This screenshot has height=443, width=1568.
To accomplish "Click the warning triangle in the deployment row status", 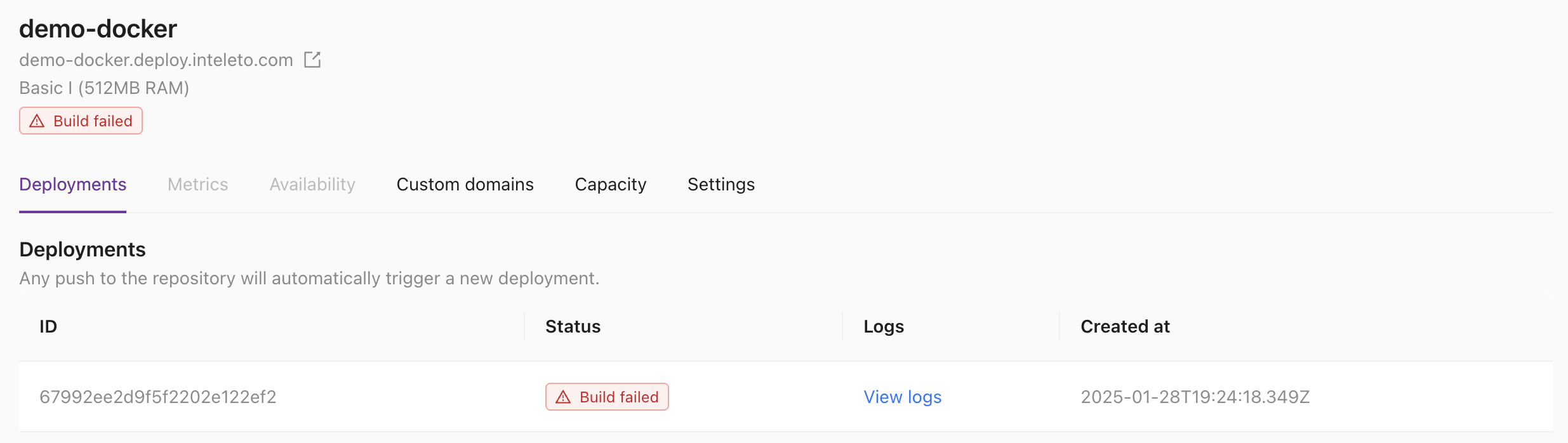I will pyautogui.click(x=562, y=397).
